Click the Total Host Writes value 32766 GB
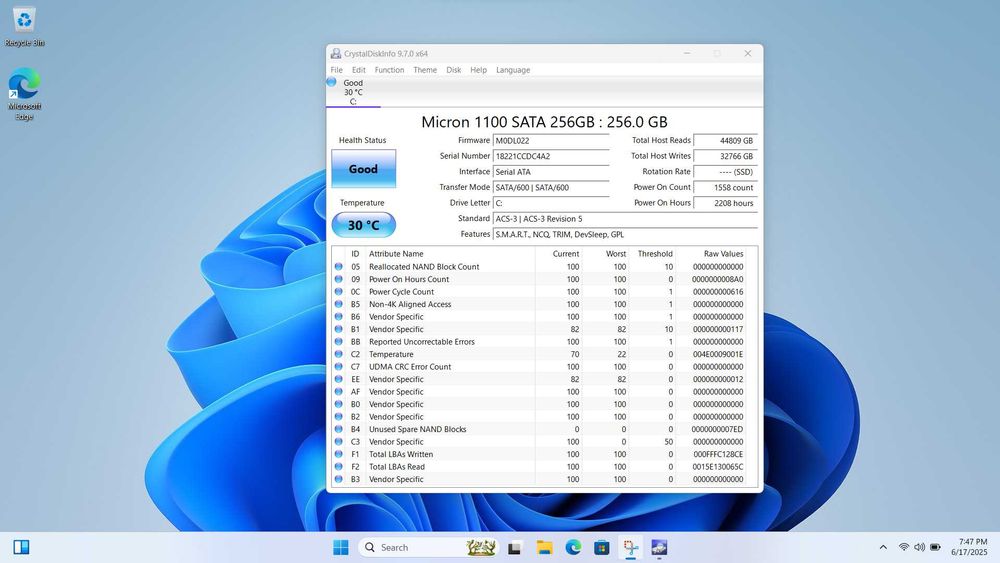 point(725,156)
